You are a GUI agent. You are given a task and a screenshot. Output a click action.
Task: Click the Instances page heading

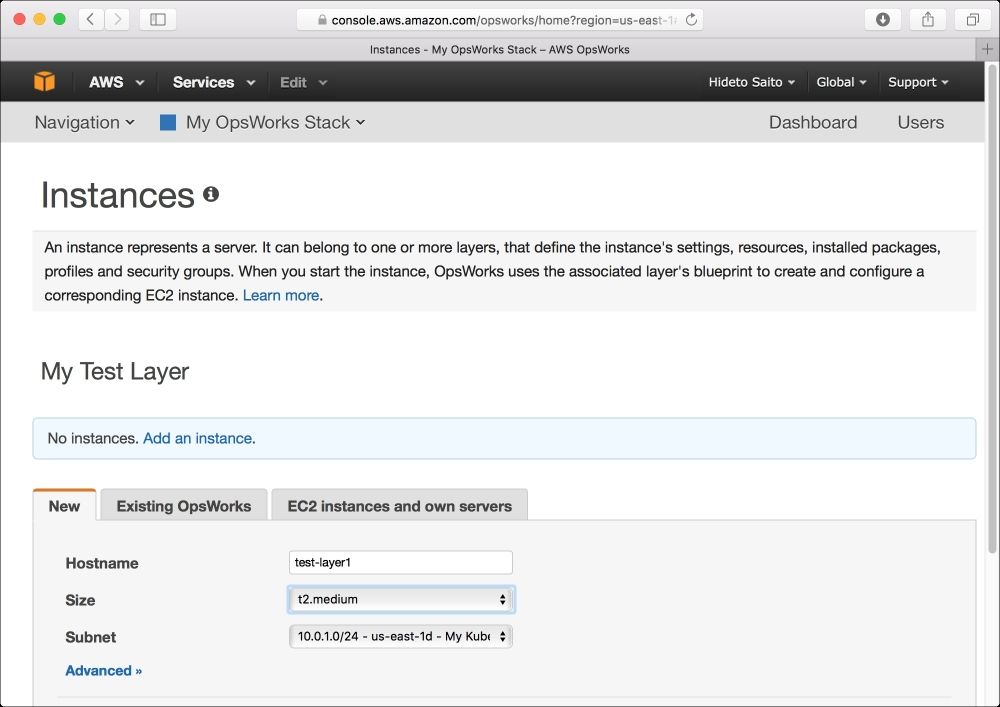tap(117, 194)
